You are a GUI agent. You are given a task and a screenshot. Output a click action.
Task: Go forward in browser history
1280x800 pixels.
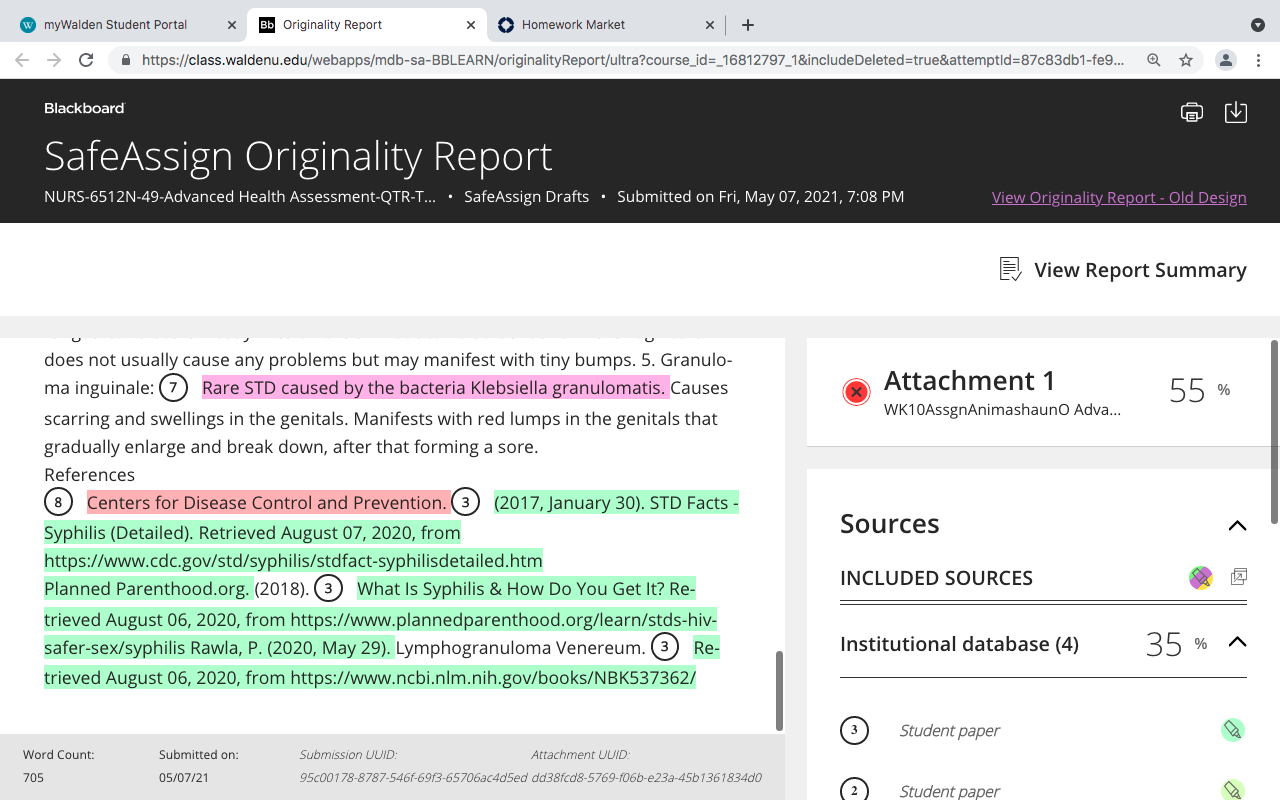[54, 60]
